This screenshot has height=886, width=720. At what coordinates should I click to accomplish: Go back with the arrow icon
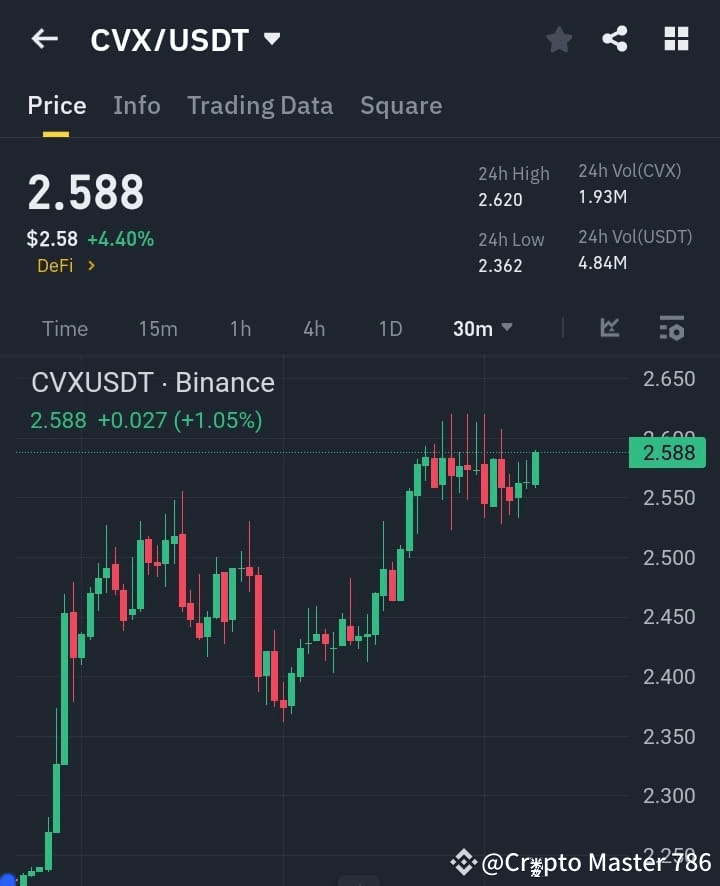click(42, 39)
